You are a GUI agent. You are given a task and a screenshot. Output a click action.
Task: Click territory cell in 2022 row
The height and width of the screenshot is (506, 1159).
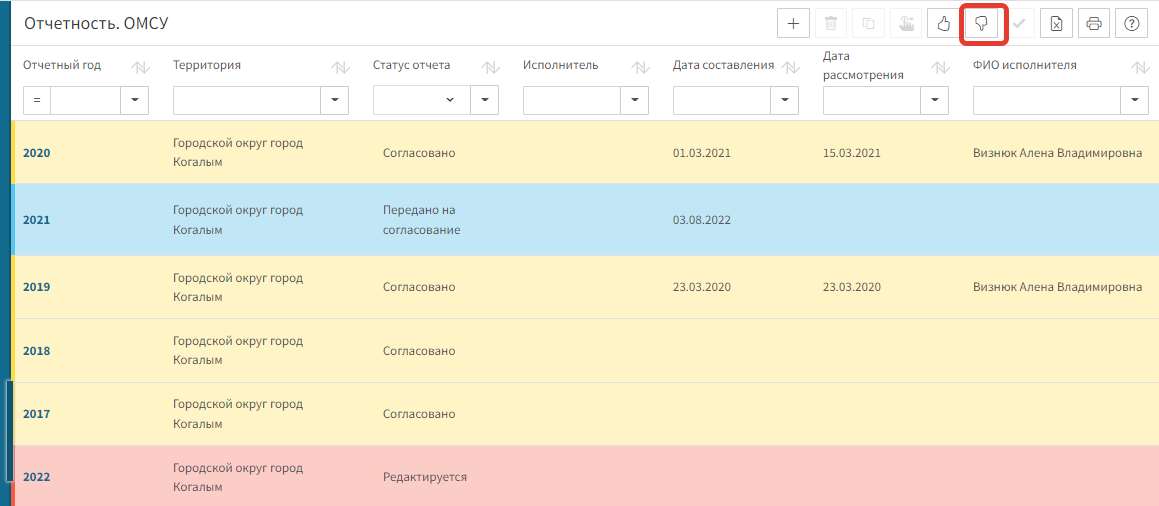click(238, 478)
